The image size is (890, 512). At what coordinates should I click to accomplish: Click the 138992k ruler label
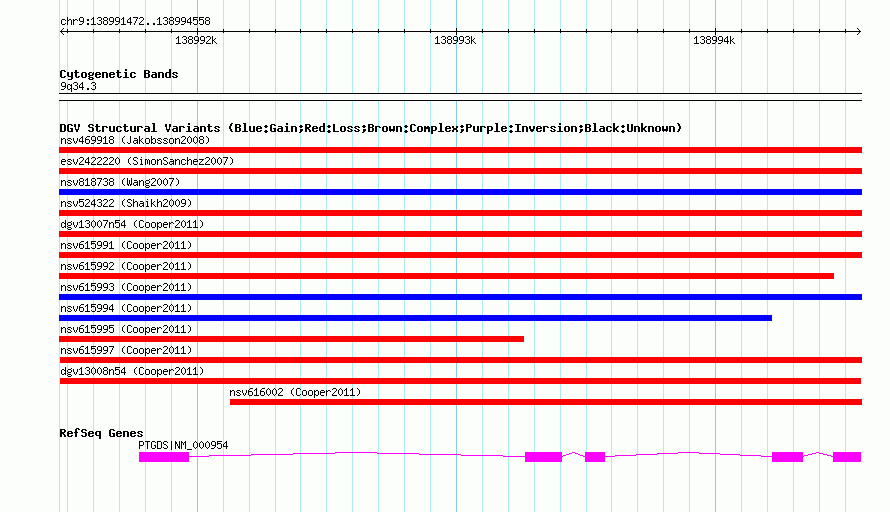[196, 40]
